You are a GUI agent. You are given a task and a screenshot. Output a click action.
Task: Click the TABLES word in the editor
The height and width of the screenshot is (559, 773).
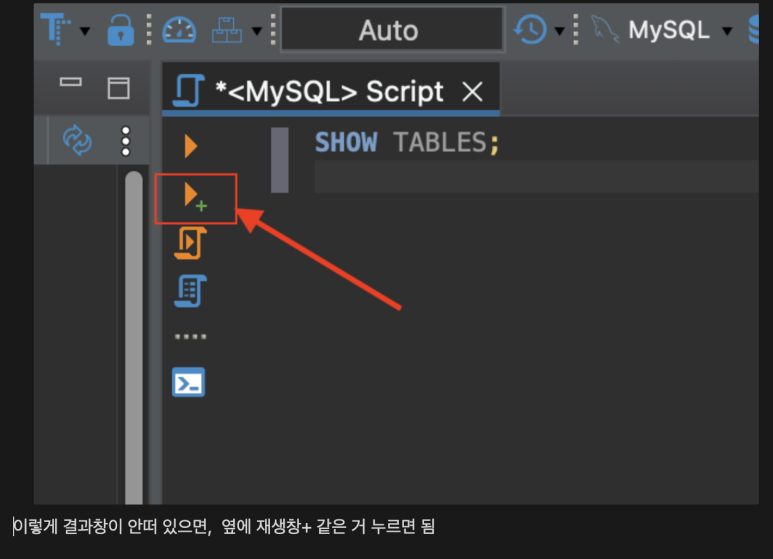[440, 142]
